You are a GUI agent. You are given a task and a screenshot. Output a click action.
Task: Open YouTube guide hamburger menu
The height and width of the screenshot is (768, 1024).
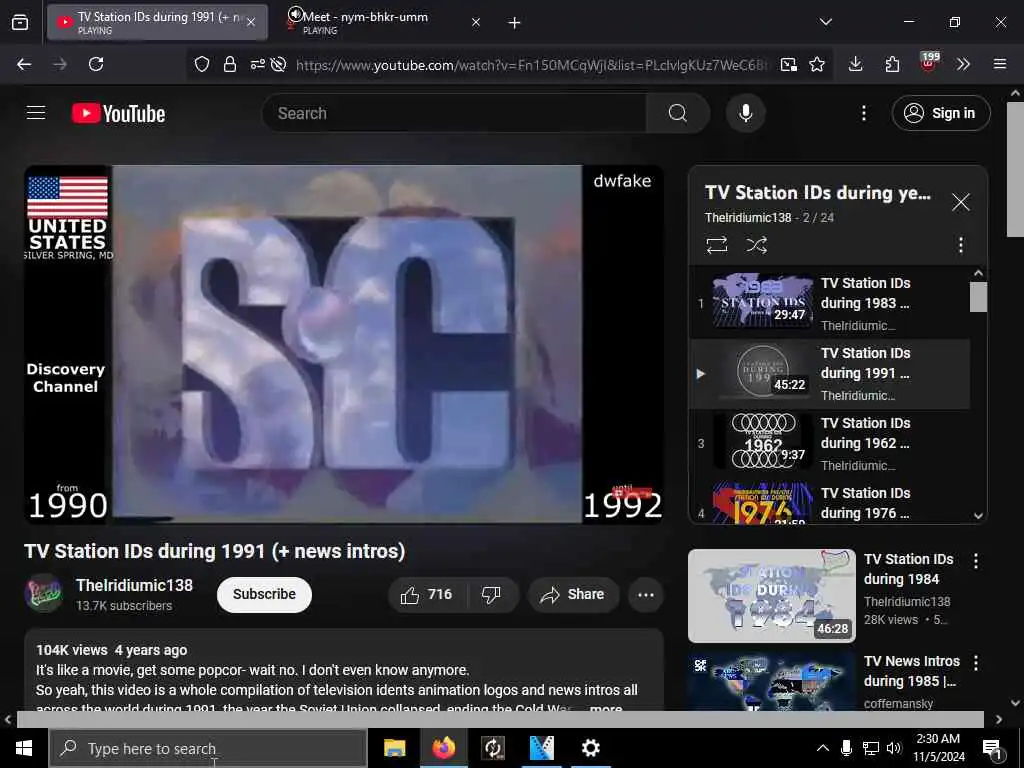click(36, 113)
